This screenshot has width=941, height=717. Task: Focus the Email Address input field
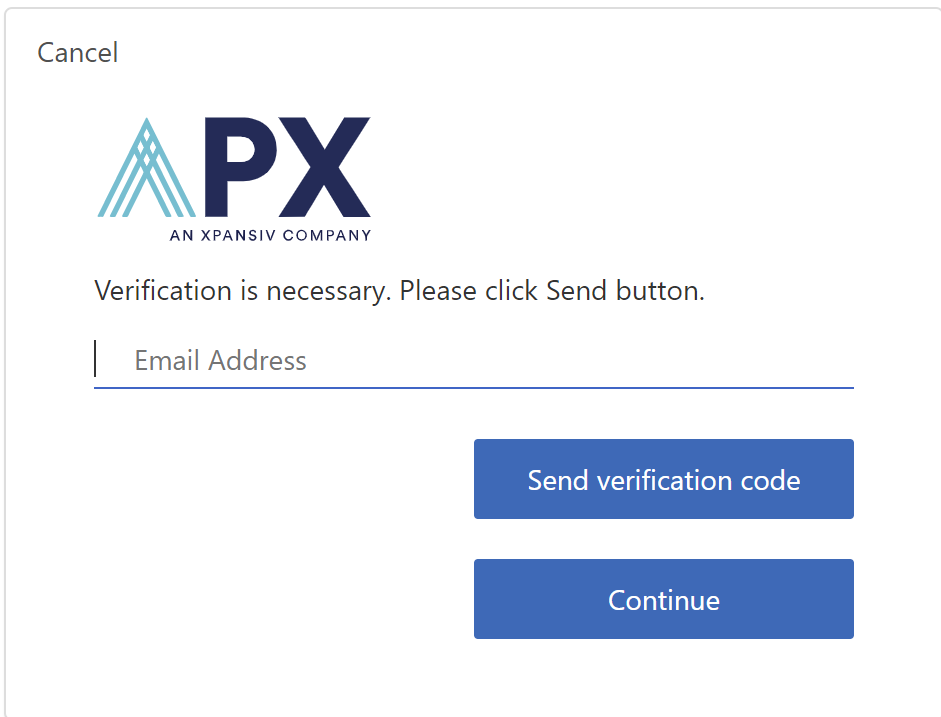point(473,360)
